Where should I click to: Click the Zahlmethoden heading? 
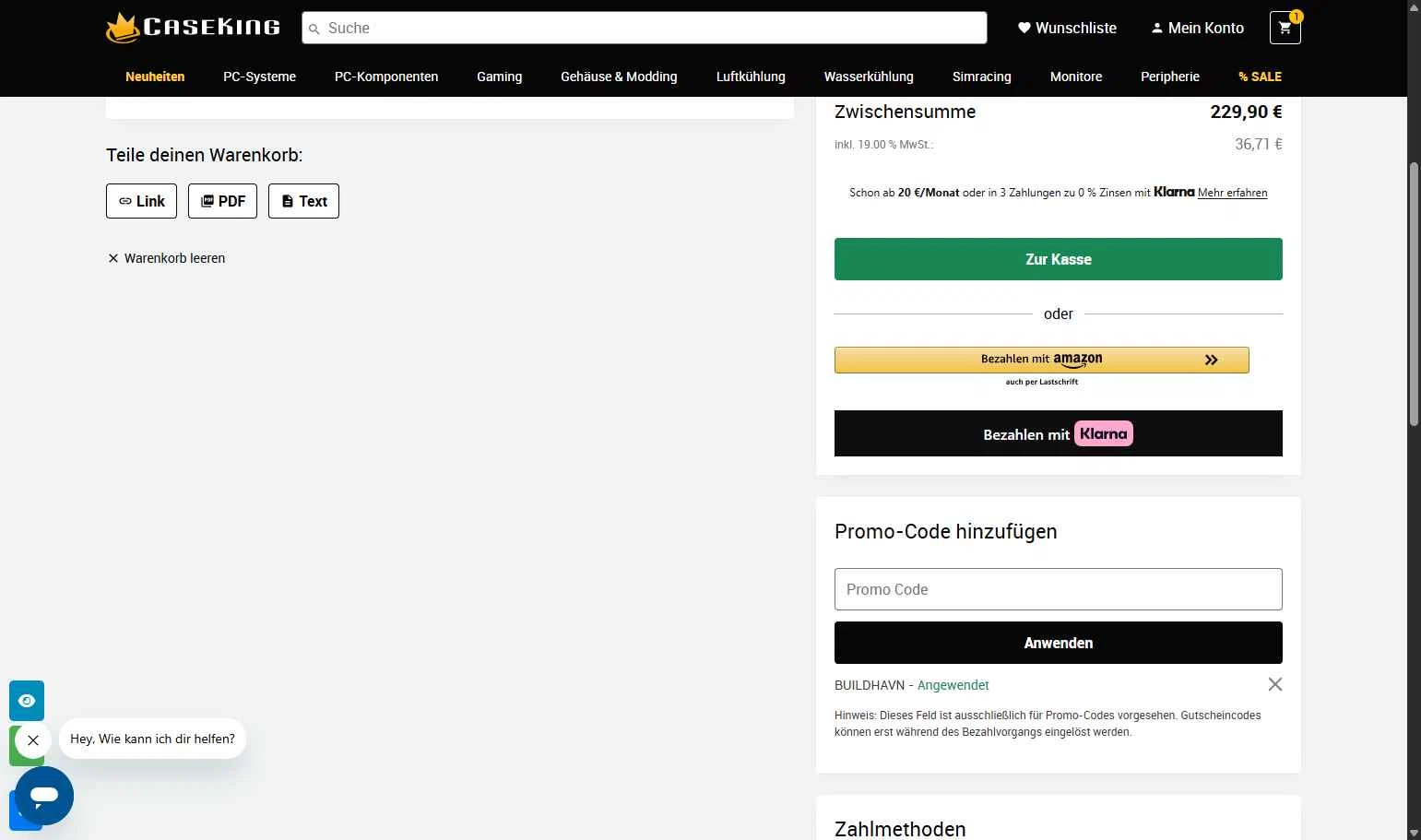900,829
